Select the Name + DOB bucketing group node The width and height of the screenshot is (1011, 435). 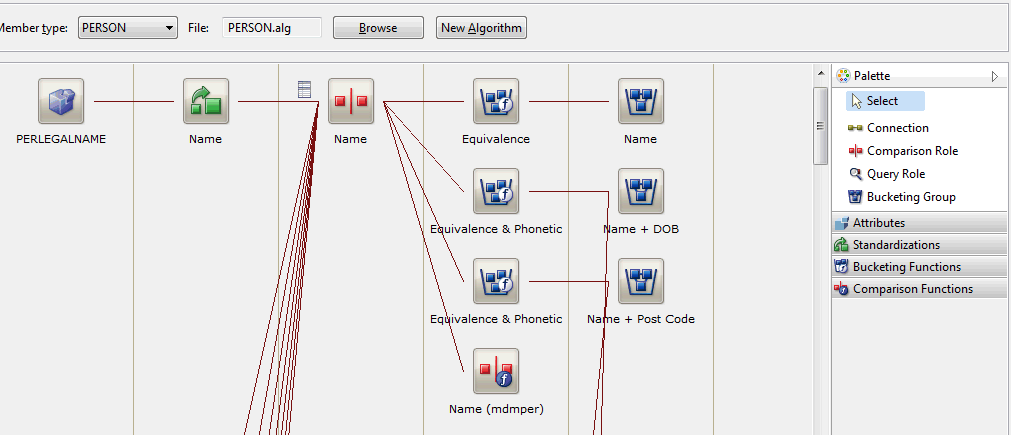coord(640,191)
